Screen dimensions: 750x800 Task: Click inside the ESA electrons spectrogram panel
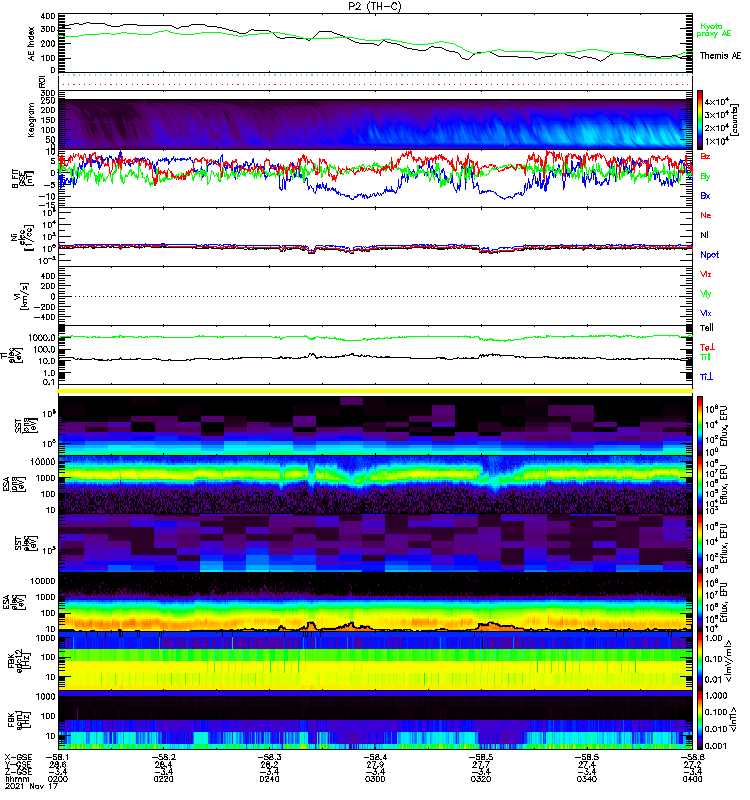click(x=376, y=602)
